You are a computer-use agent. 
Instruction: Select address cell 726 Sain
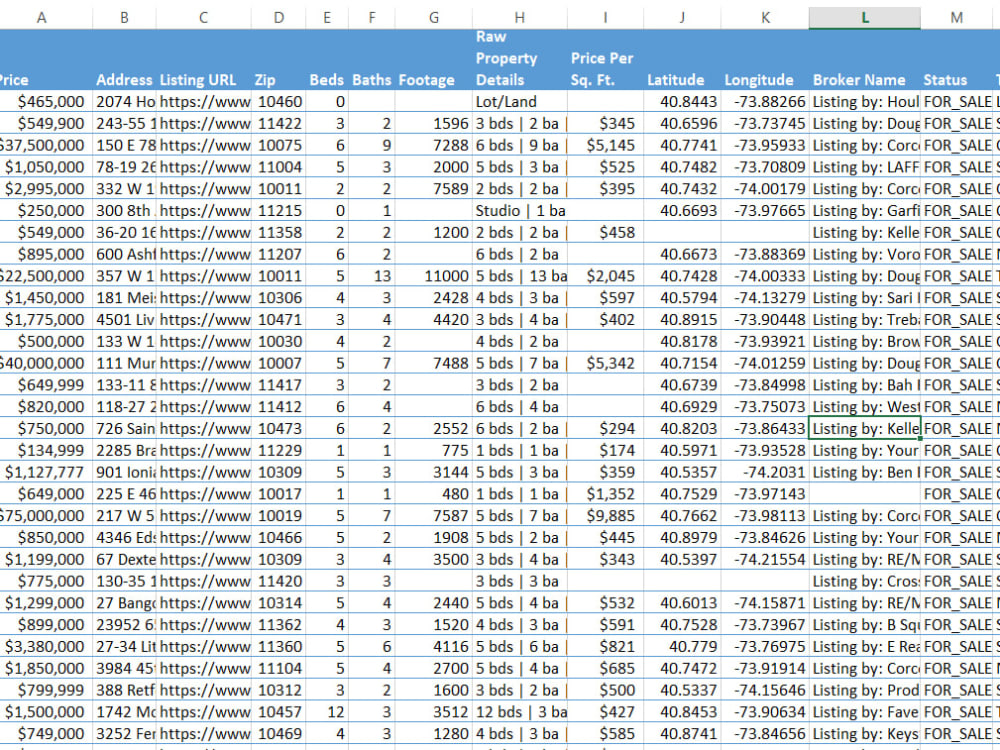pos(124,429)
